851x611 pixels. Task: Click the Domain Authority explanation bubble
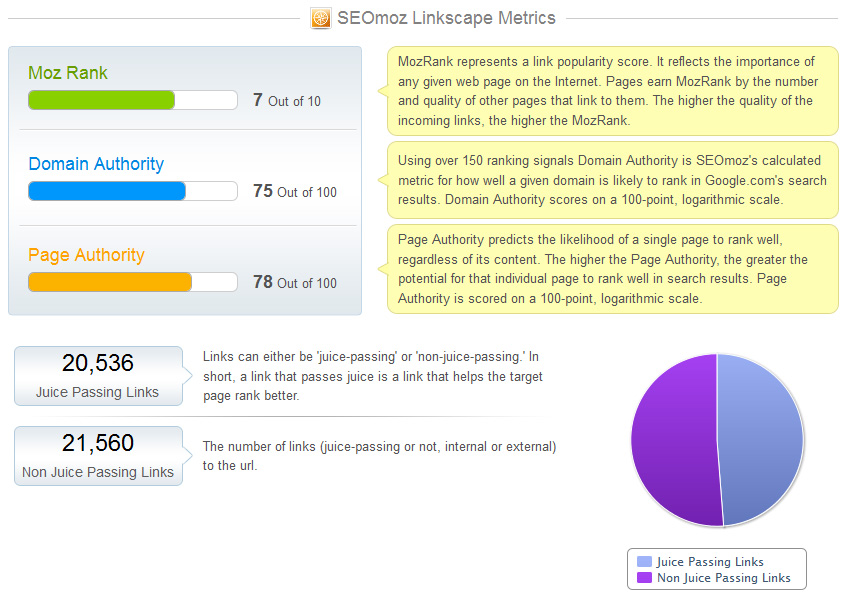[x=613, y=180]
